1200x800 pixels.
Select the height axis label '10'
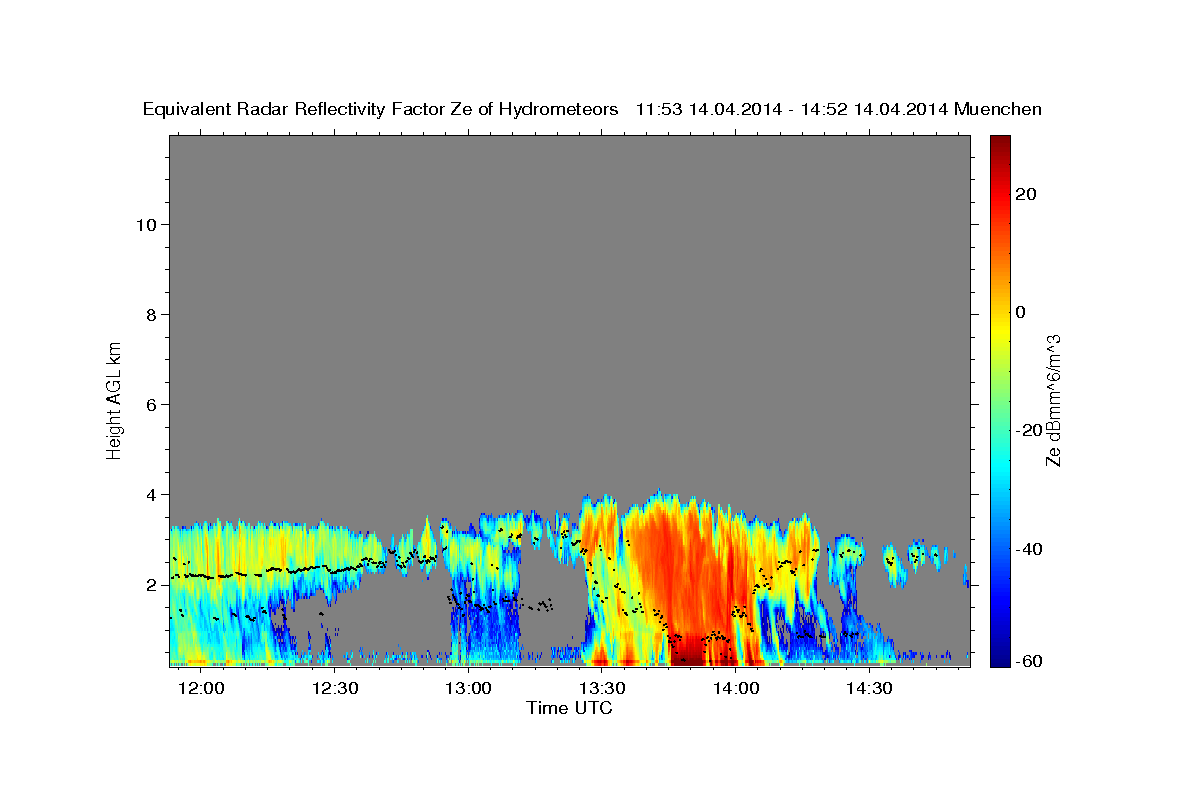(146, 224)
